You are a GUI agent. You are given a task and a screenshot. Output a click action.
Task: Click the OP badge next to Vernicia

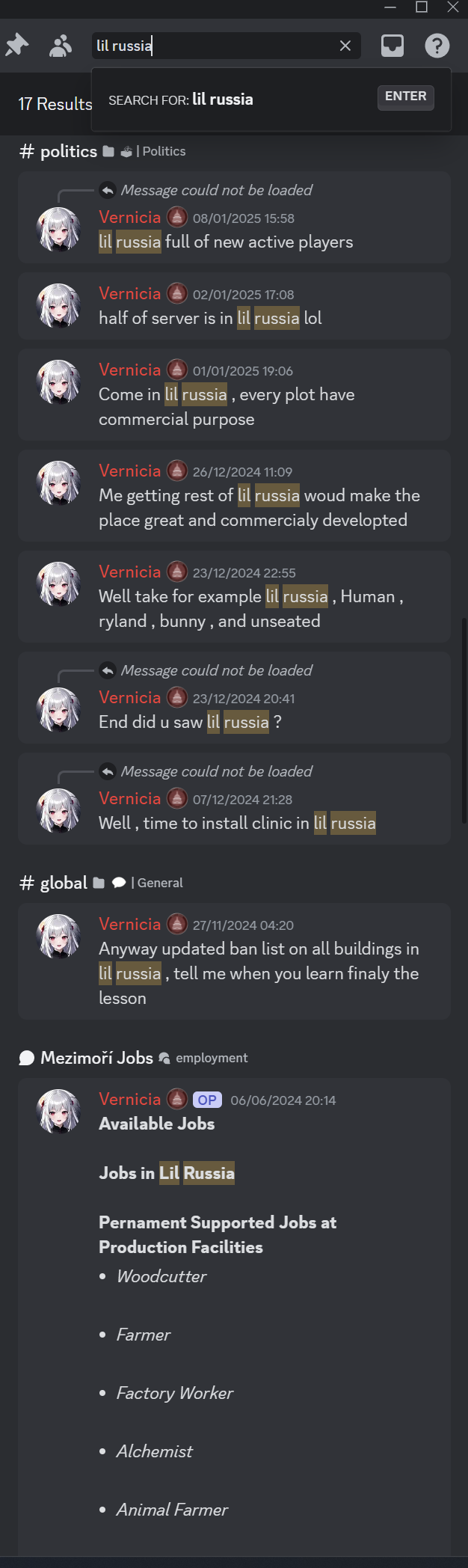pyautogui.click(x=207, y=1100)
